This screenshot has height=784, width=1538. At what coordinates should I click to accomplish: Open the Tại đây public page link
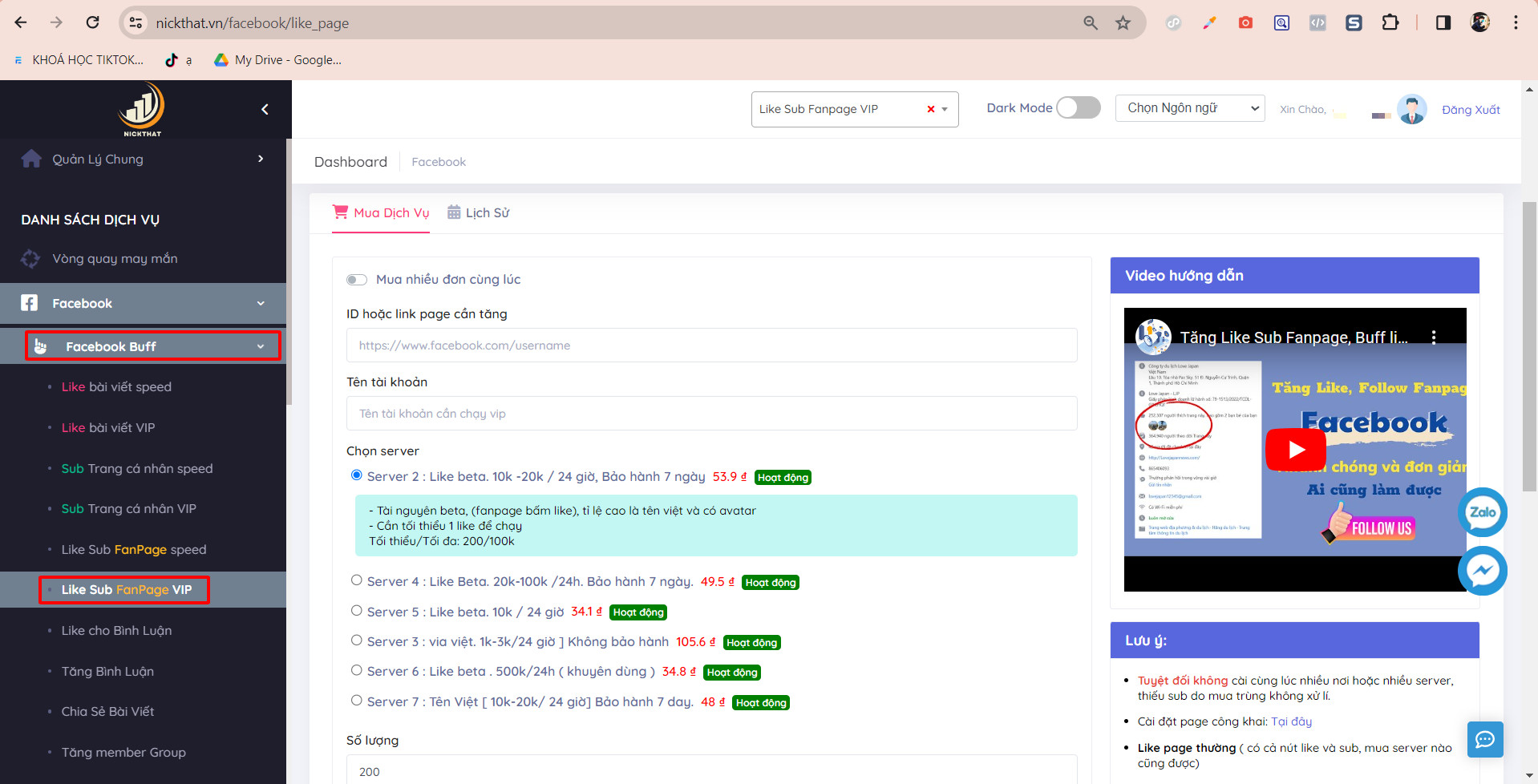(x=1291, y=721)
